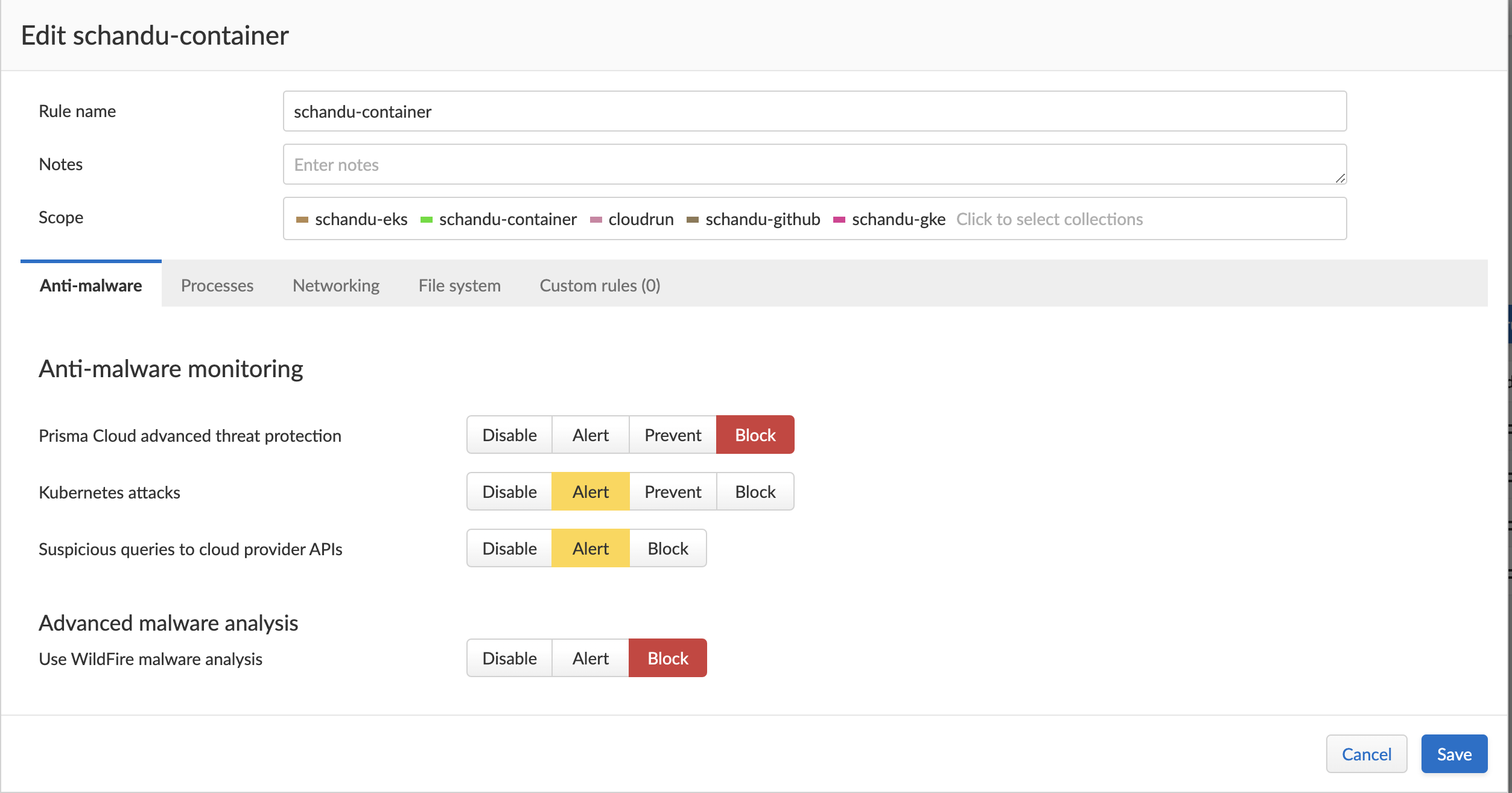This screenshot has width=1512, height=793.
Task: Select Alert for Kubernetes attacks
Action: [590, 491]
